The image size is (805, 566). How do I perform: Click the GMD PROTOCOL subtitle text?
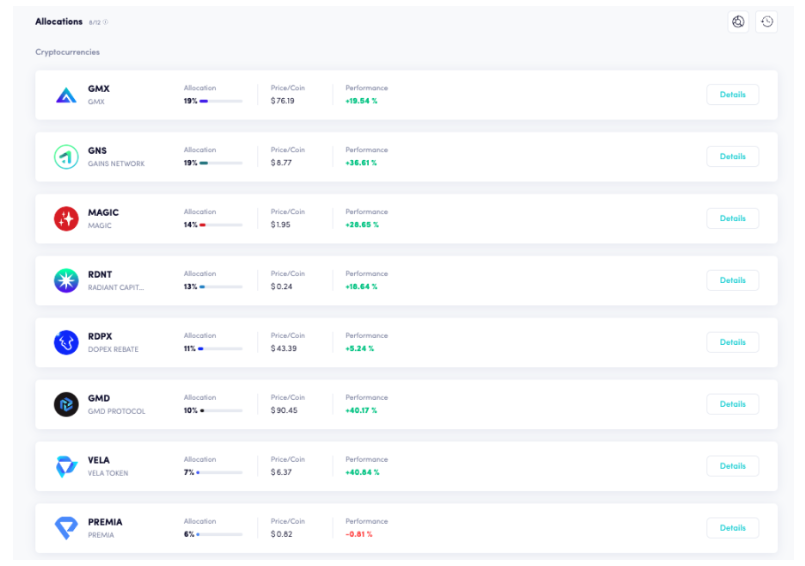(117, 411)
